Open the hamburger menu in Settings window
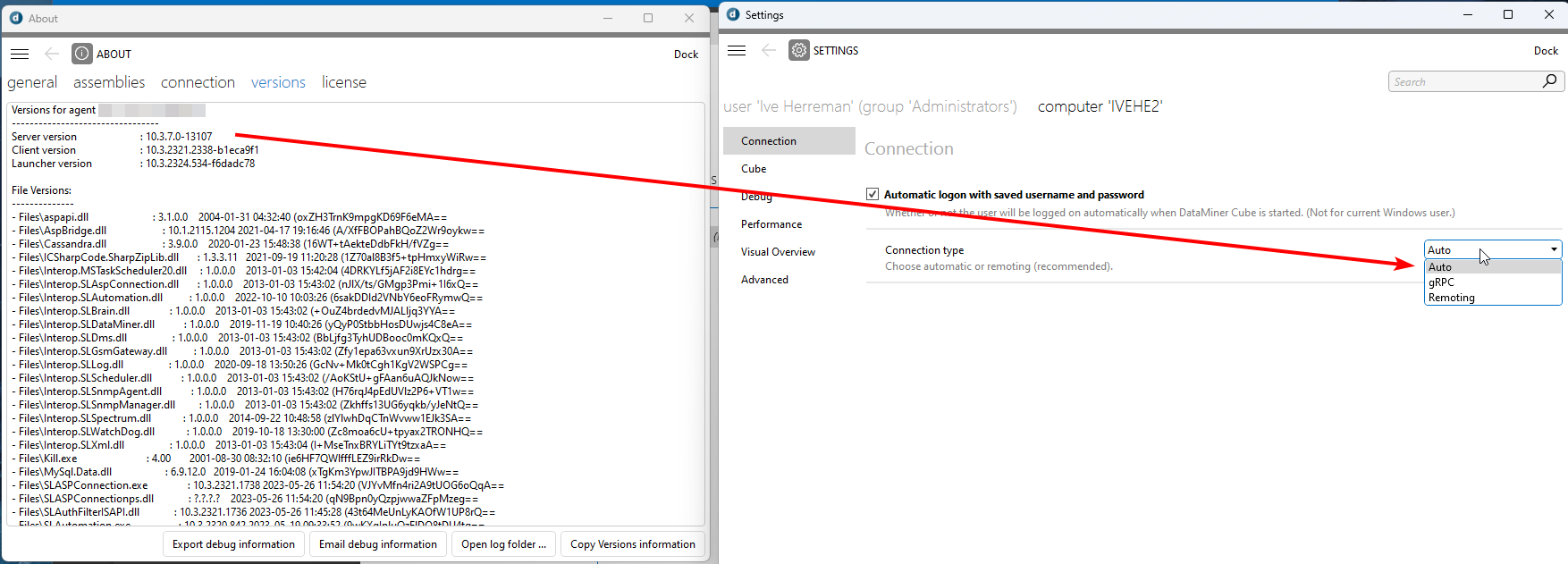This screenshot has width=1568, height=564. tap(737, 50)
